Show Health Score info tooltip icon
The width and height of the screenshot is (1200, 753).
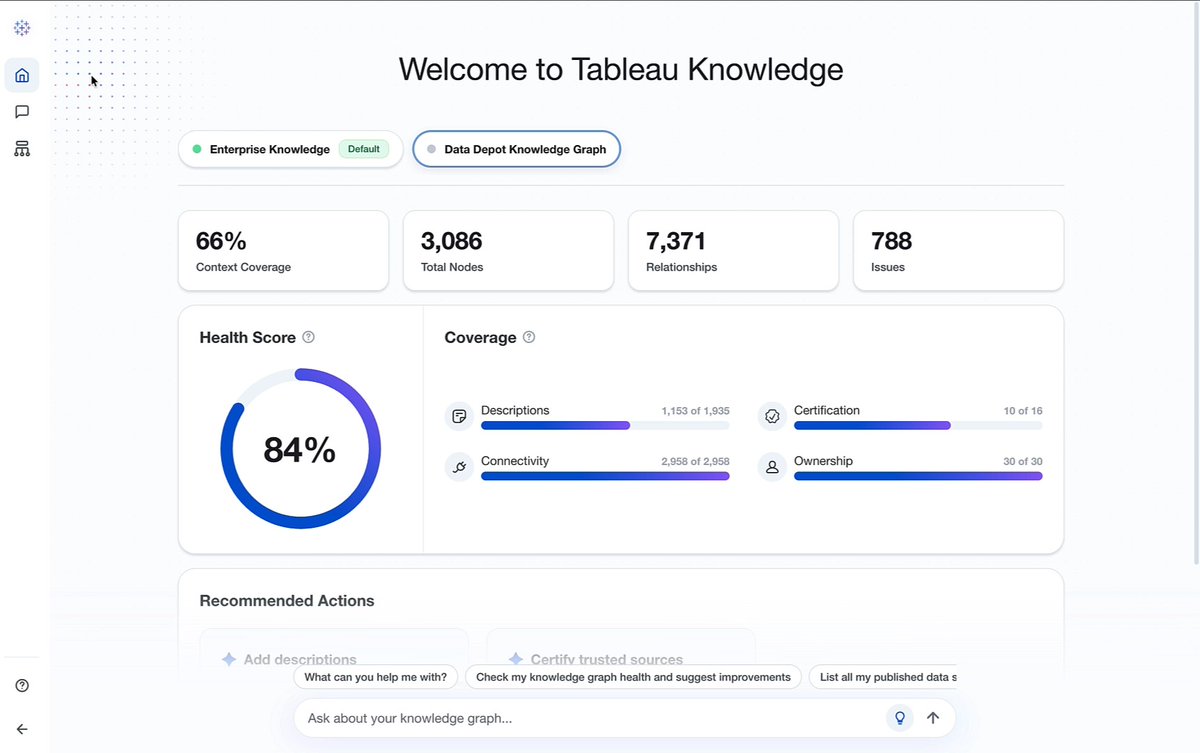pyautogui.click(x=308, y=337)
